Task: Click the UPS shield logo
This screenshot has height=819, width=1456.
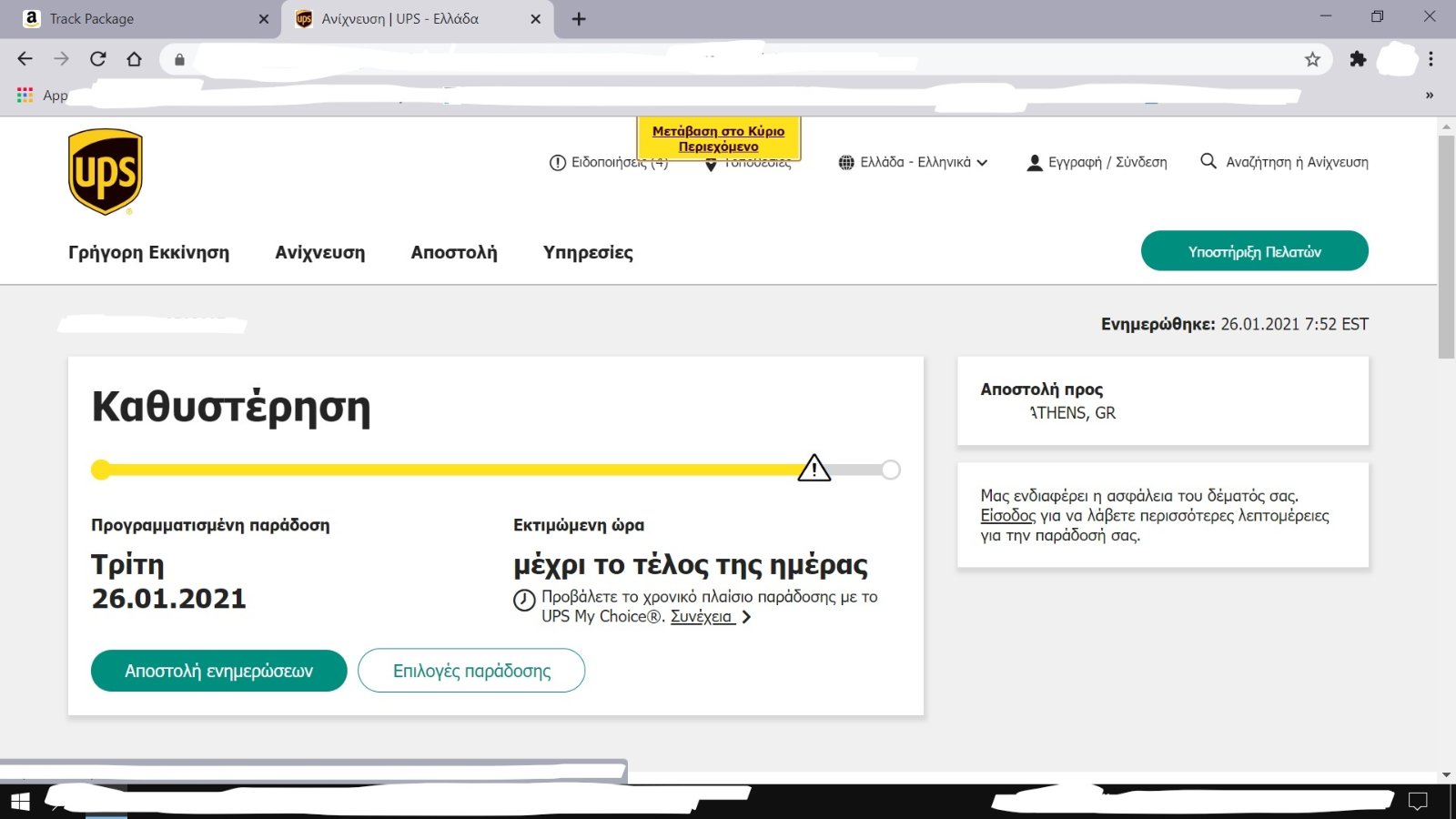Action: point(106,172)
